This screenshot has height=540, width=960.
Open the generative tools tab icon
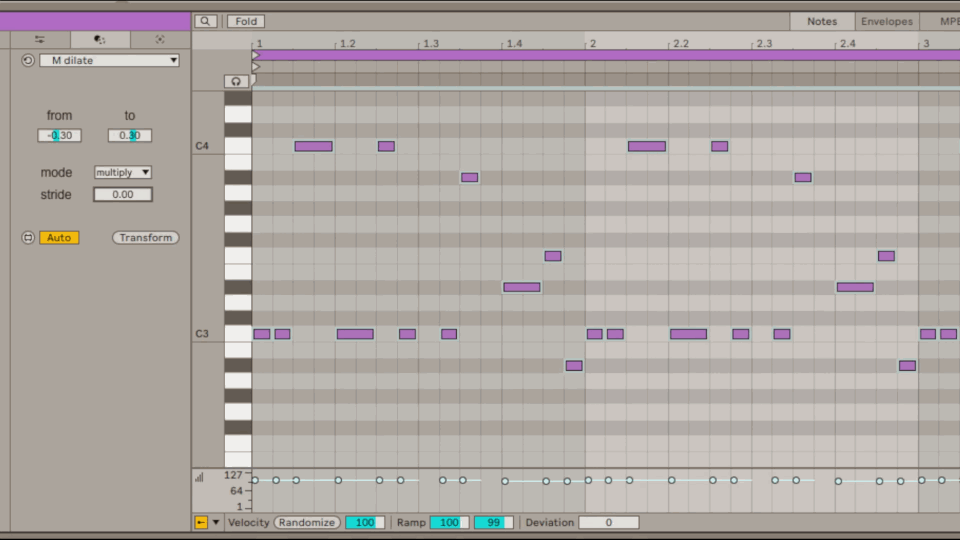coord(160,40)
